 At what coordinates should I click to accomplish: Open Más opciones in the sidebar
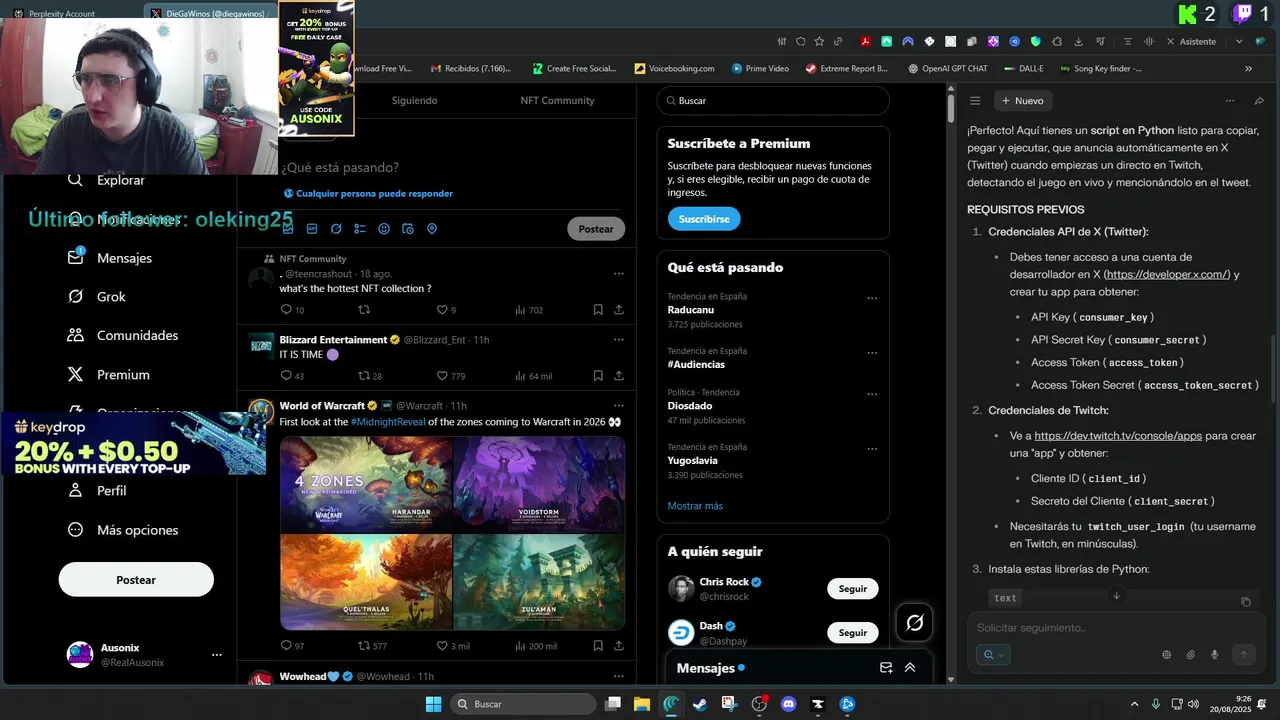(x=122, y=530)
